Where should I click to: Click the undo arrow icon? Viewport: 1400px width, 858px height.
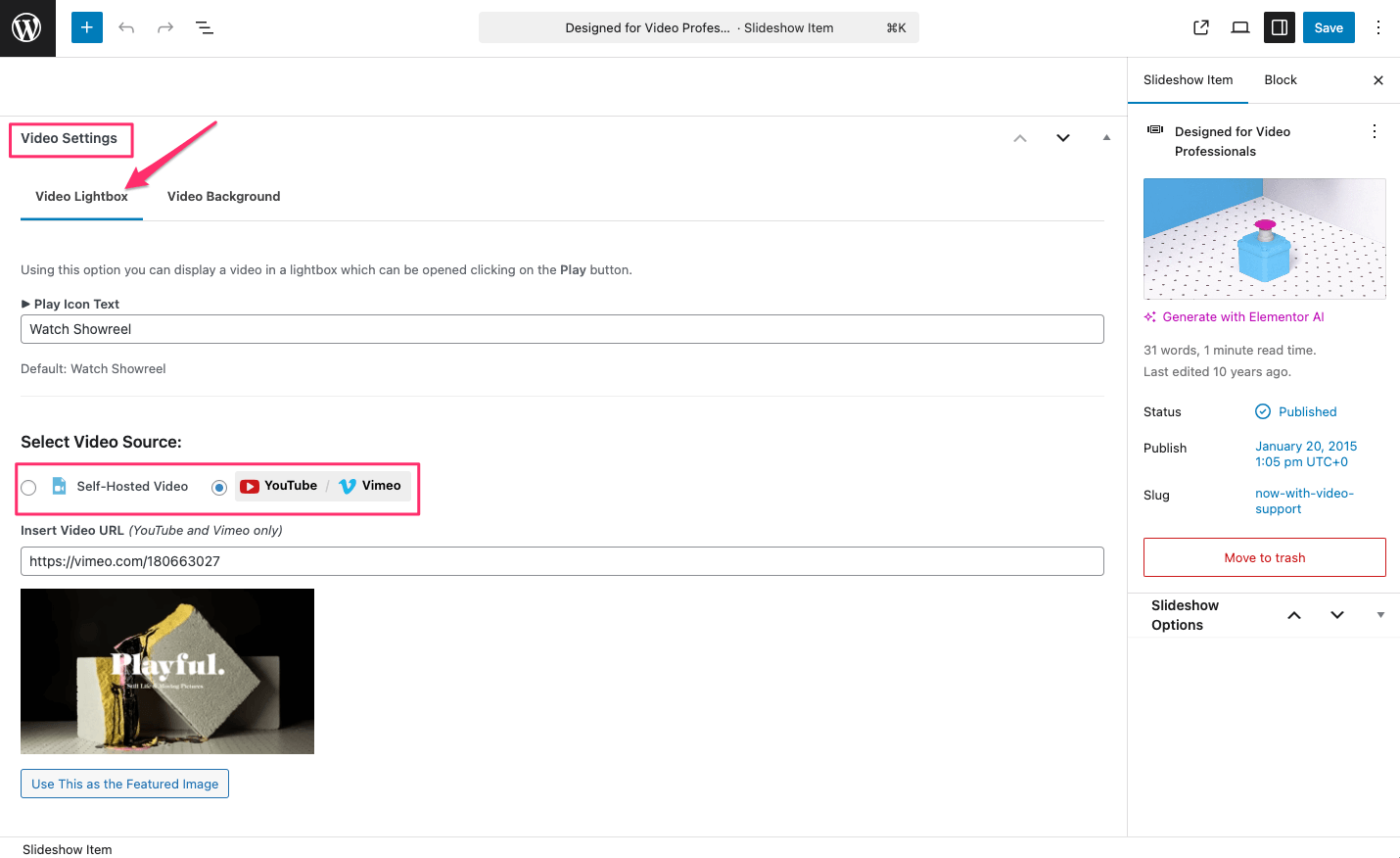click(x=126, y=27)
